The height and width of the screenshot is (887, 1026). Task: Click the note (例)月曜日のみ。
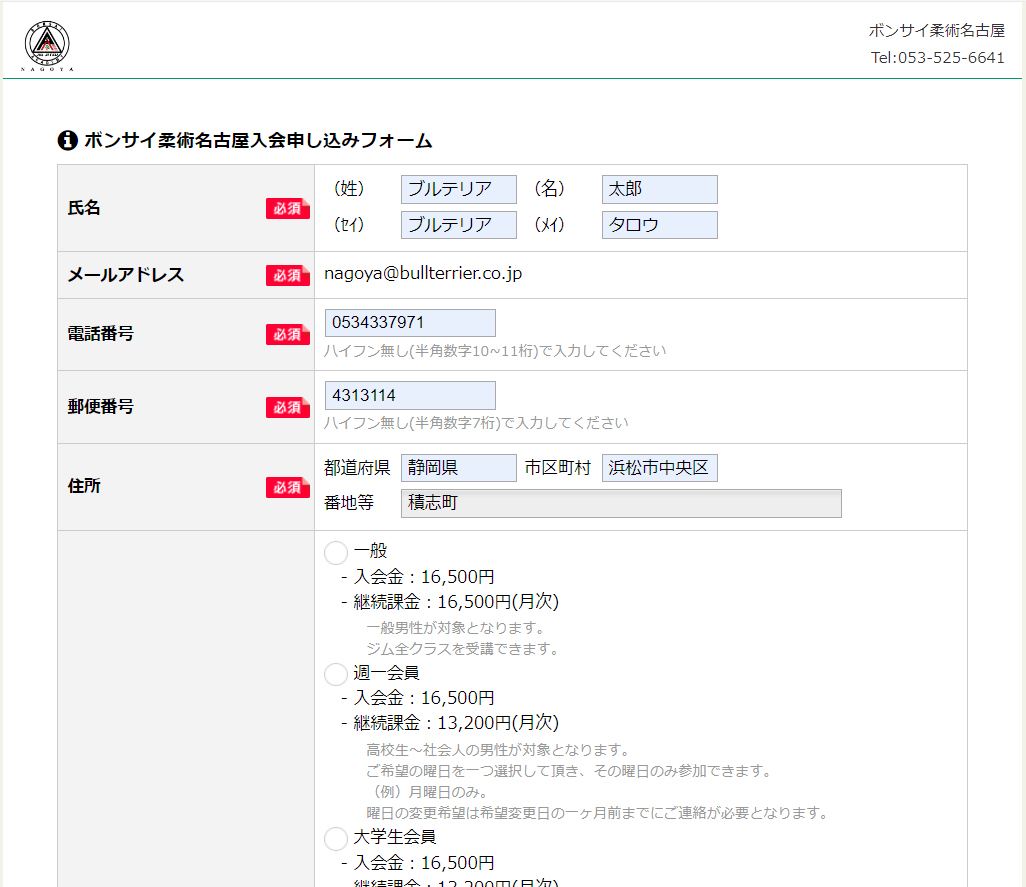click(x=430, y=792)
